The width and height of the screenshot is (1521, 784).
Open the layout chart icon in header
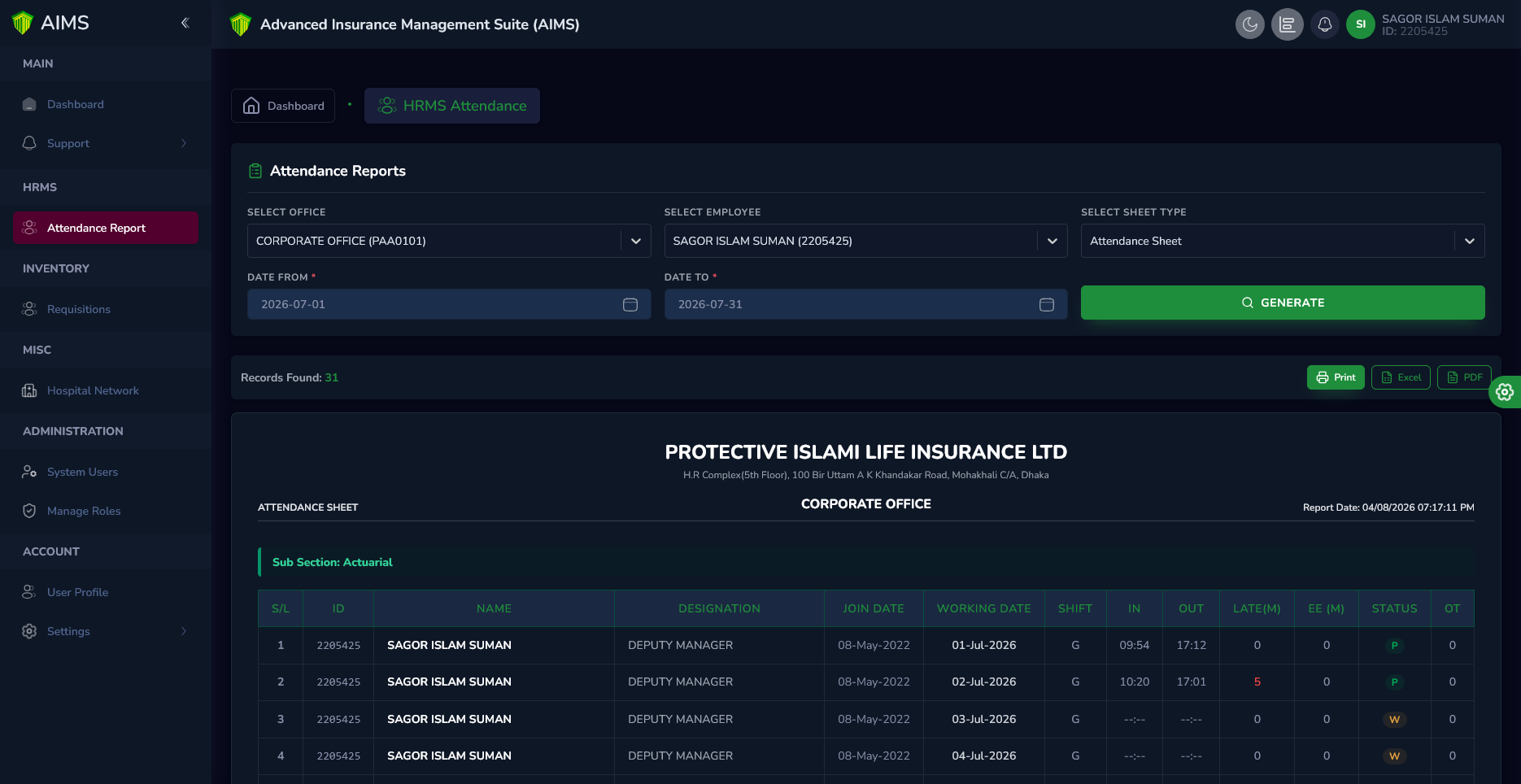click(x=1288, y=24)
